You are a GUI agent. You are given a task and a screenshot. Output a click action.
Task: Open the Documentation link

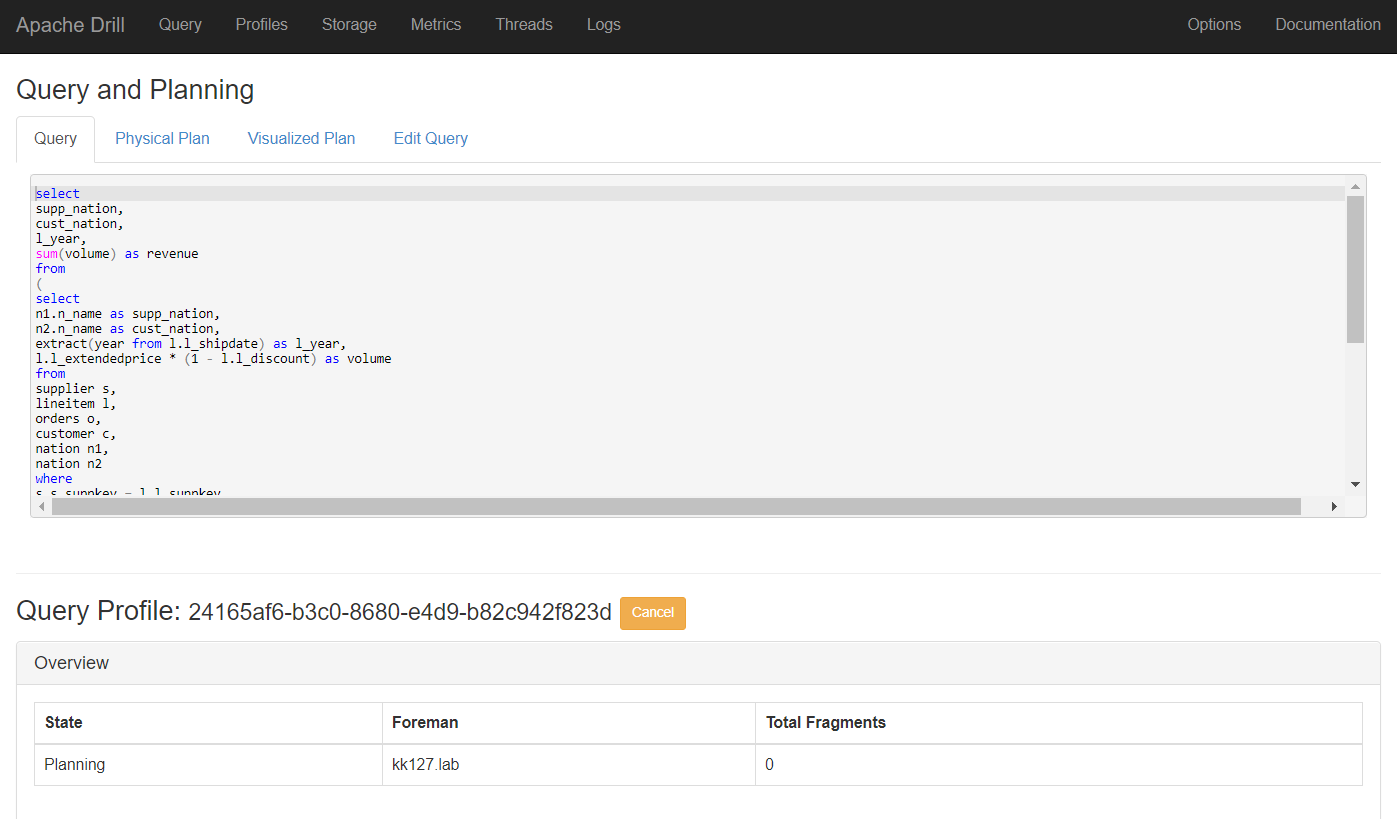click(1328, 25)
